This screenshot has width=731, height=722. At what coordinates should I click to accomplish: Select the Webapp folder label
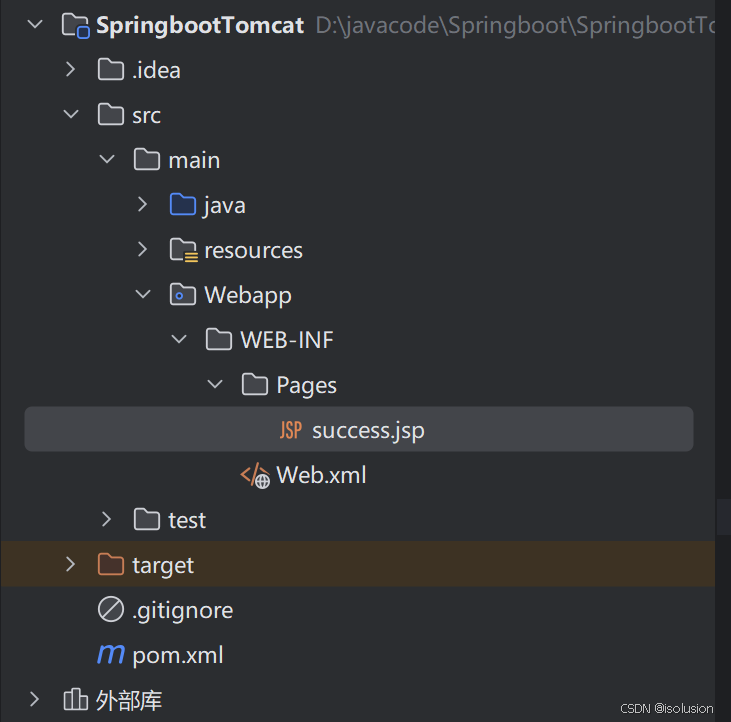click(248, 296)
